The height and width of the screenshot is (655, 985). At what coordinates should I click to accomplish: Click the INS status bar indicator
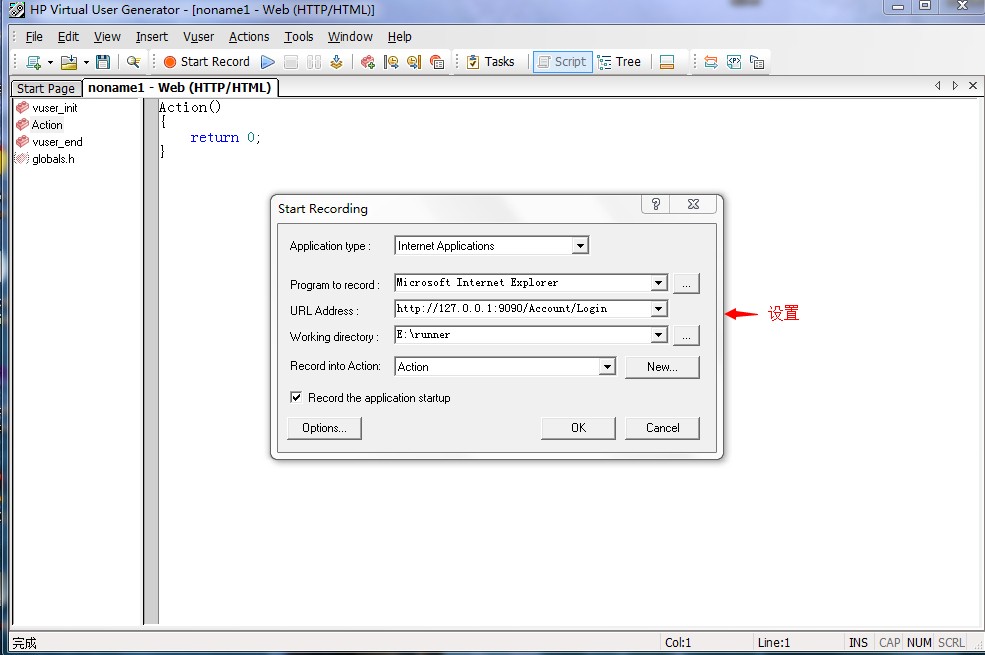857,642
